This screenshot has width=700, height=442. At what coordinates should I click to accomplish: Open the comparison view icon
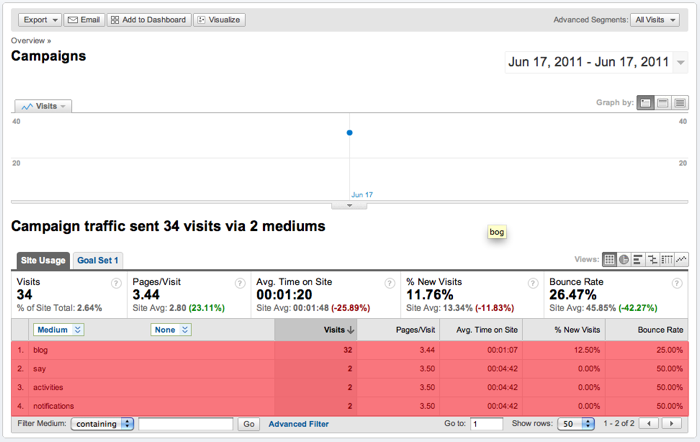coord(652,260)
